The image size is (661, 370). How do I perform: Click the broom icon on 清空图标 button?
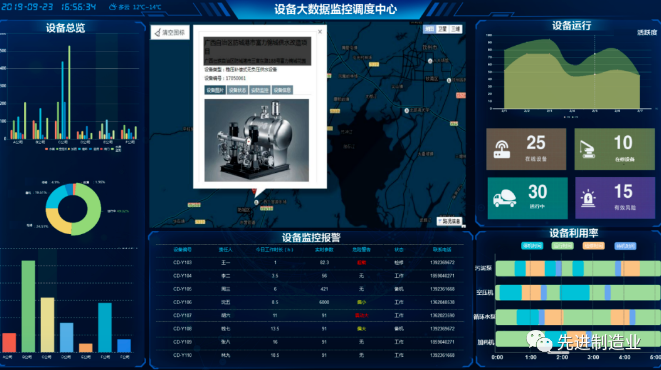point(158,32)
